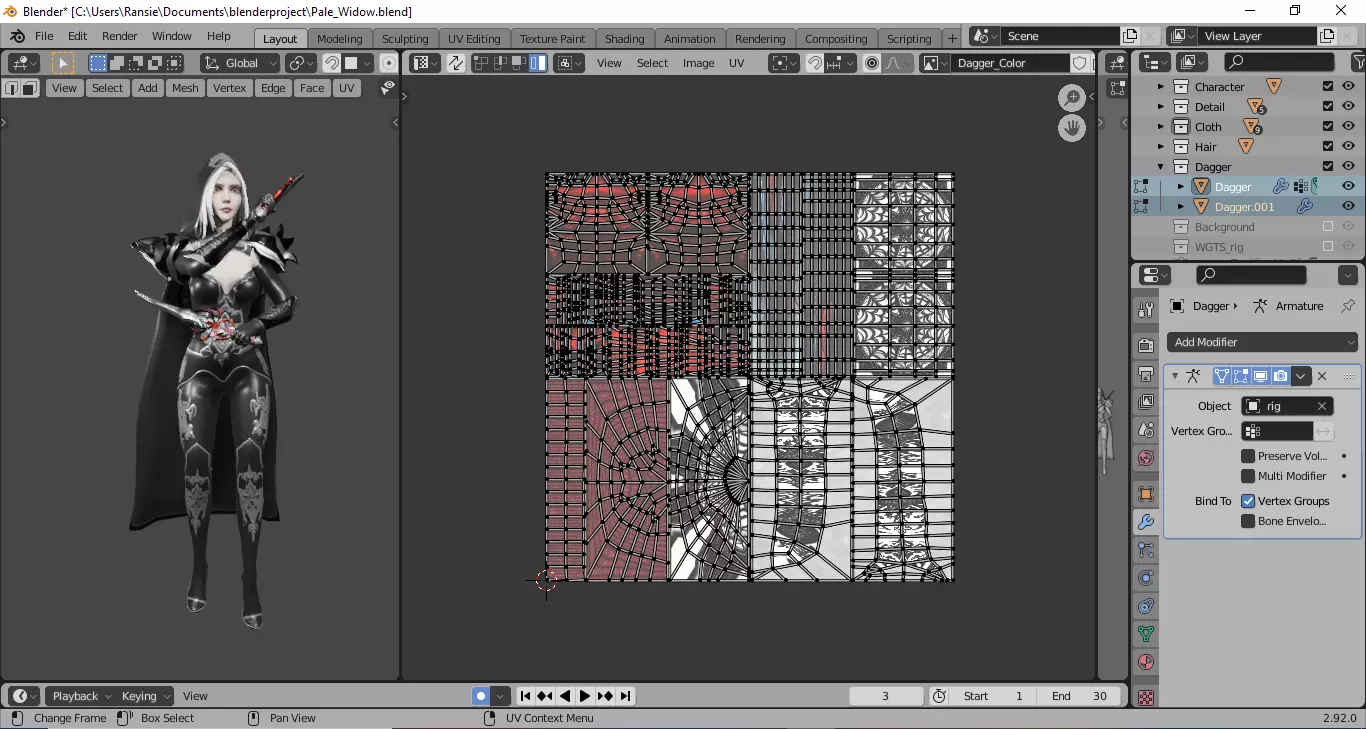1366x729 pixels.
Task: Open the armature modifier extra options dropdown
Action: (x=1301, y=376)
